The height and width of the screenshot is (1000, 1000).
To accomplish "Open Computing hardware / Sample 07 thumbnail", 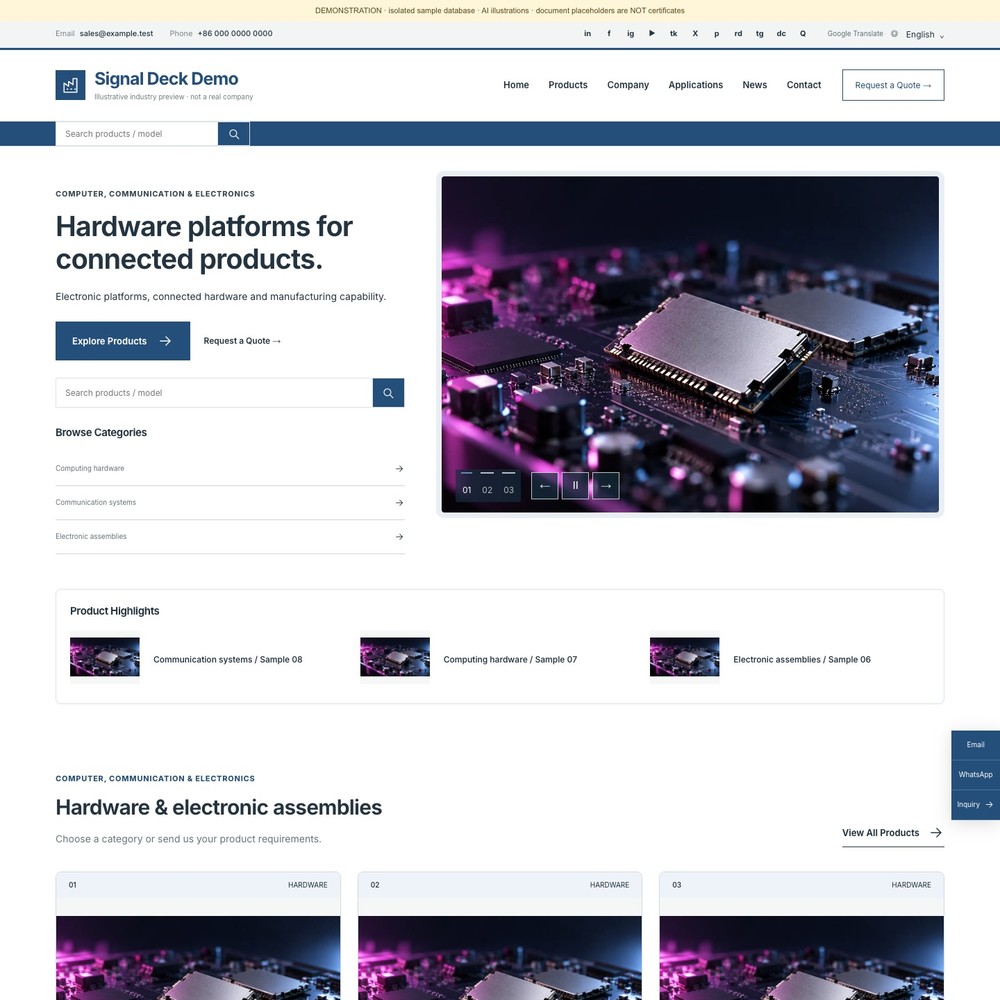I will click(x=395, y=657).
